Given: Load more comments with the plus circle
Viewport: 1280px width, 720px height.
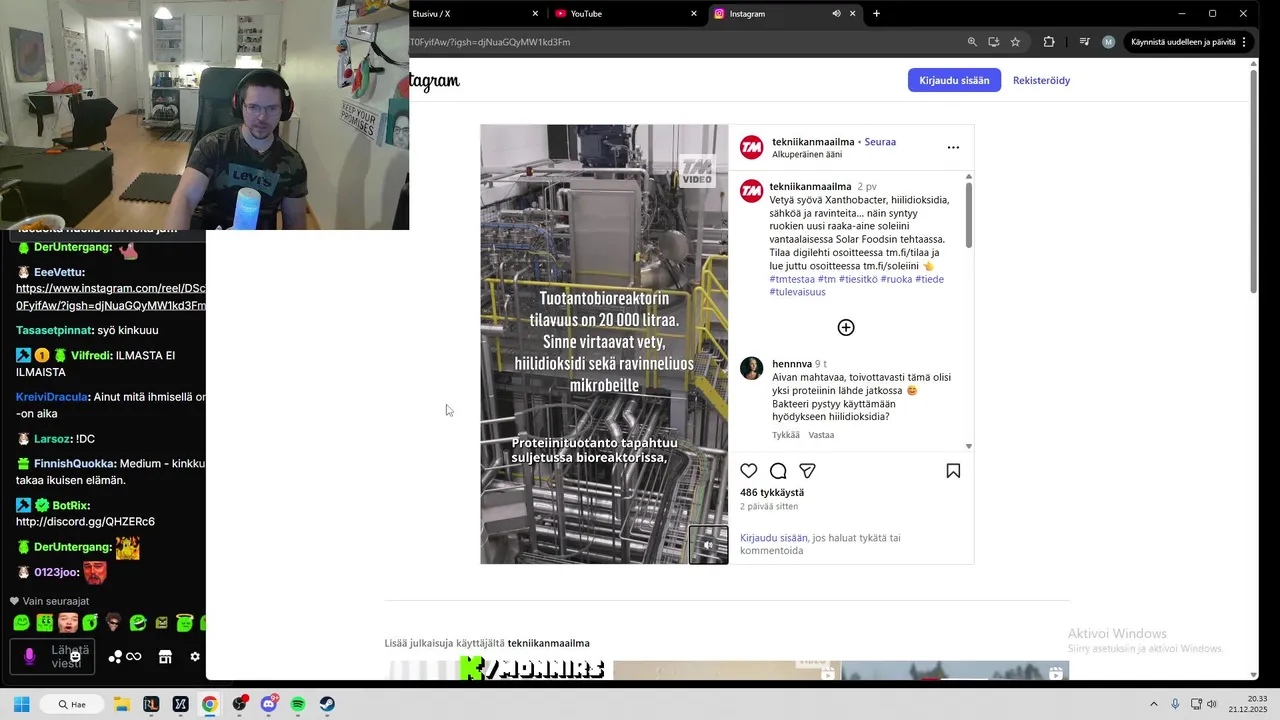Looking at the screenshot, I should pyautogui.click(x=846, y=328).
